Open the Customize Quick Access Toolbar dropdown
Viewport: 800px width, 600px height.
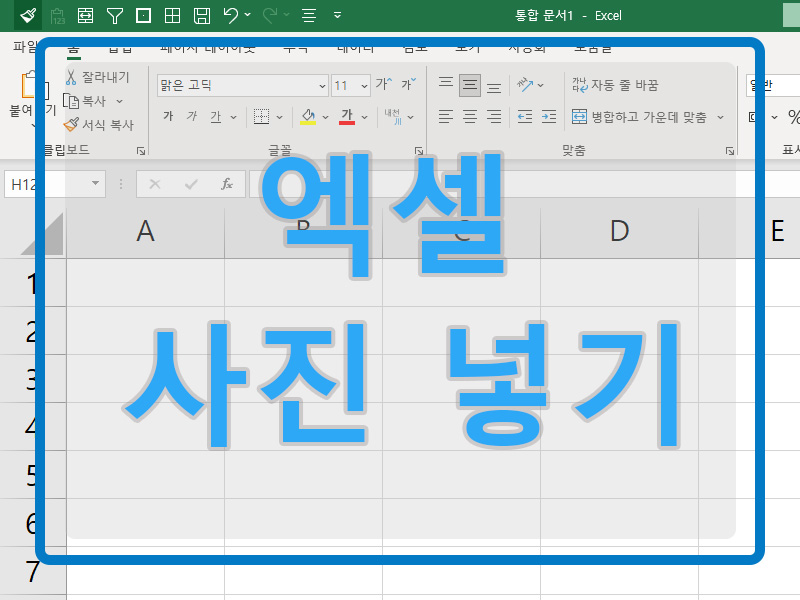tap(337, 15)
